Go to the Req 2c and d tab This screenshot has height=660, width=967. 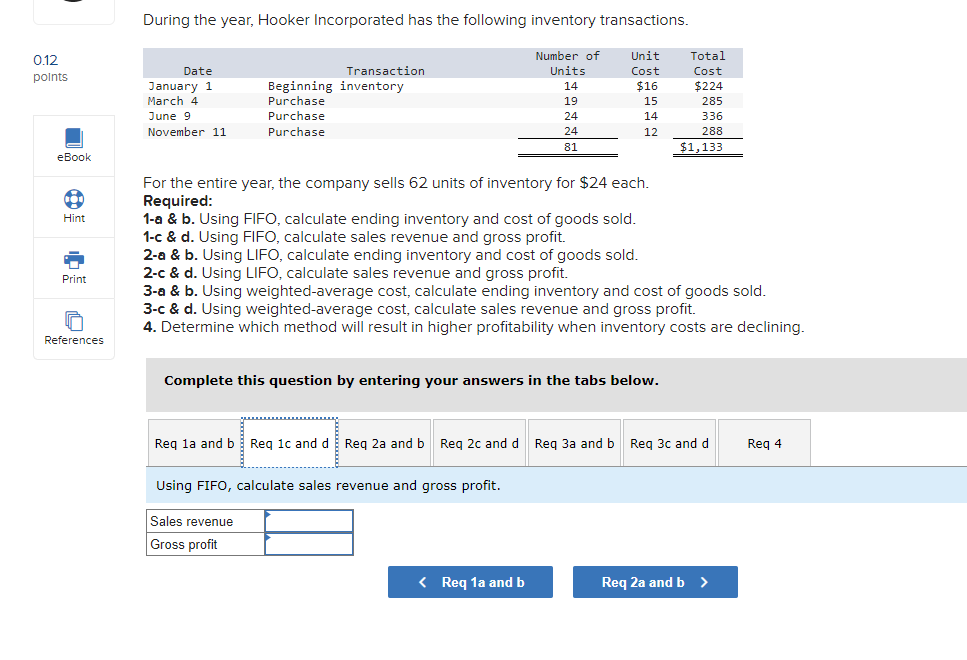coord(479,443)
